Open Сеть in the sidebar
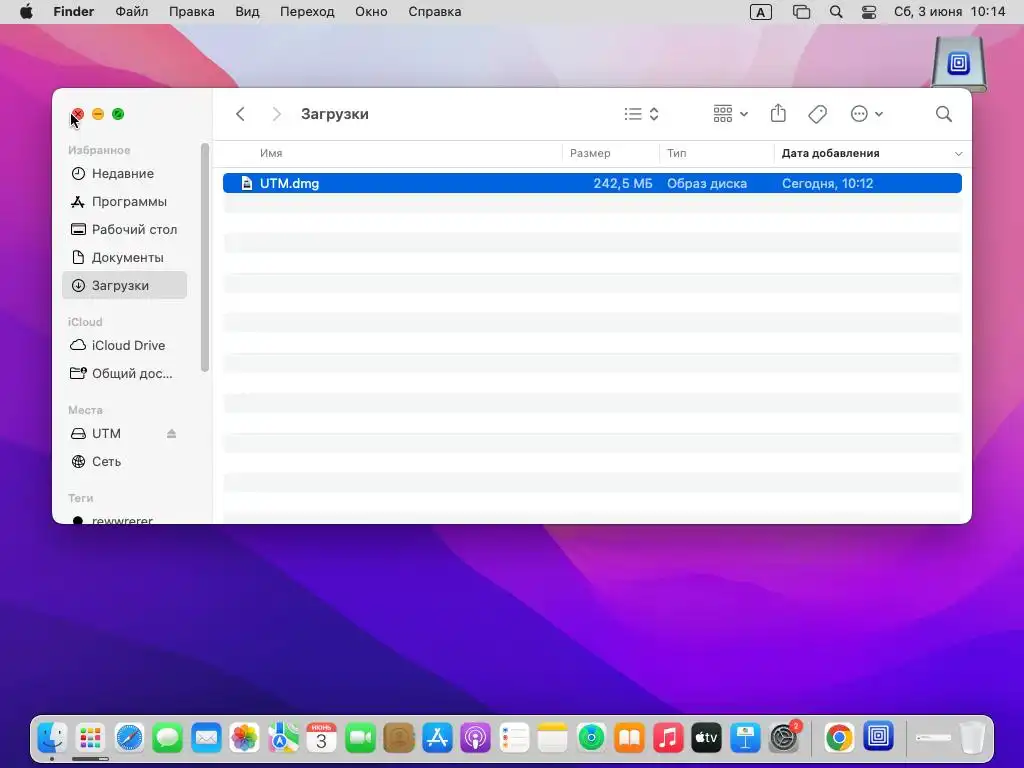Image resolution: width=1024 pixels, height=768 pixels. pyautogui.click(x=124, y=462)
